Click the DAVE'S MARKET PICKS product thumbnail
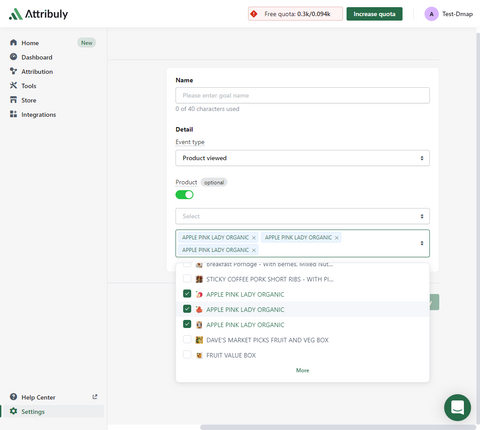 point(199,340)
